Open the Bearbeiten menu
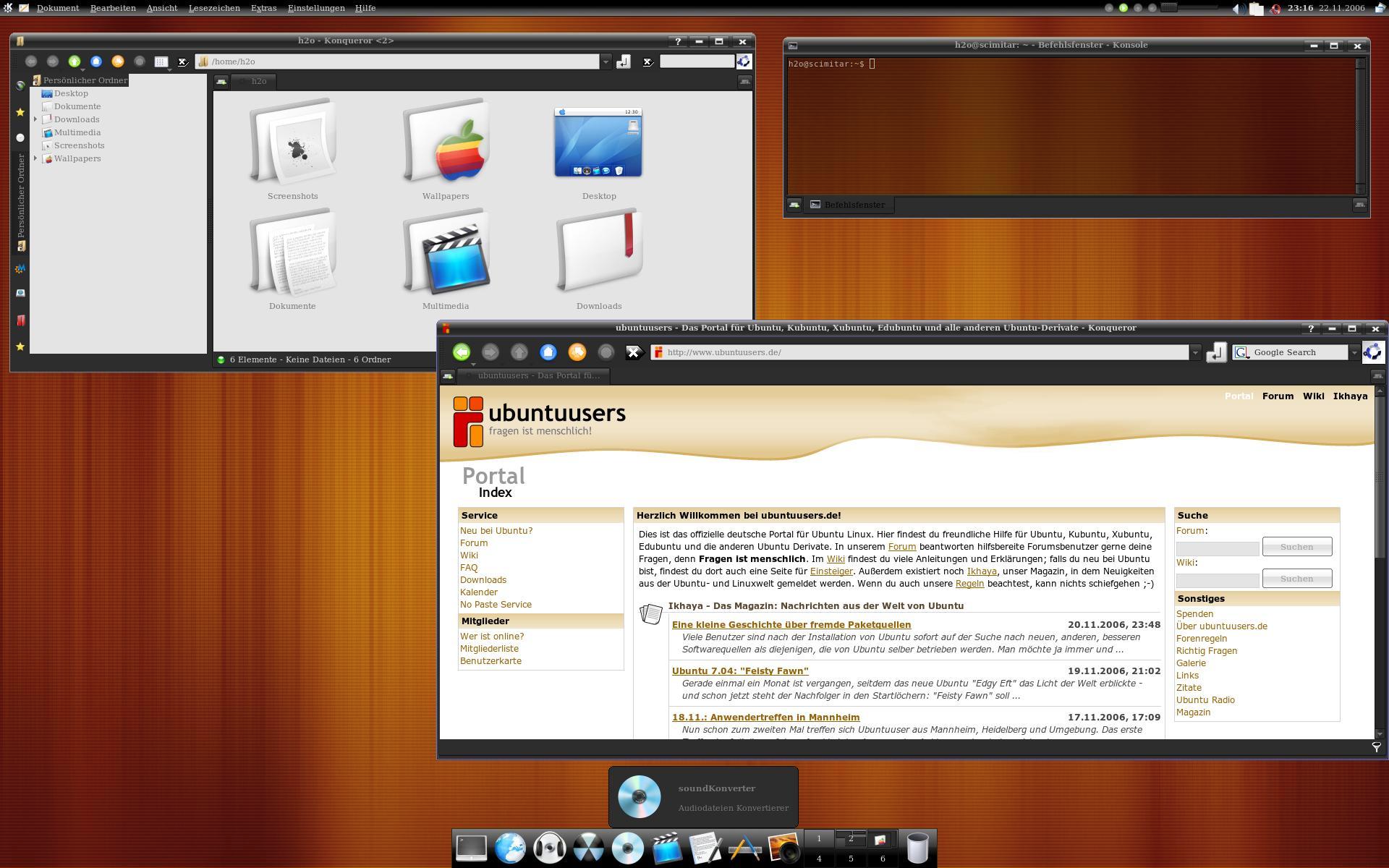This screenshot has width=1389, height=868. point(113,8)
